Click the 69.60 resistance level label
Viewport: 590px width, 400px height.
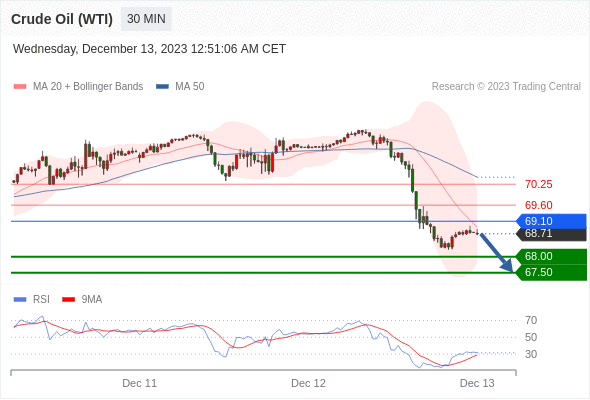(539, 205)
